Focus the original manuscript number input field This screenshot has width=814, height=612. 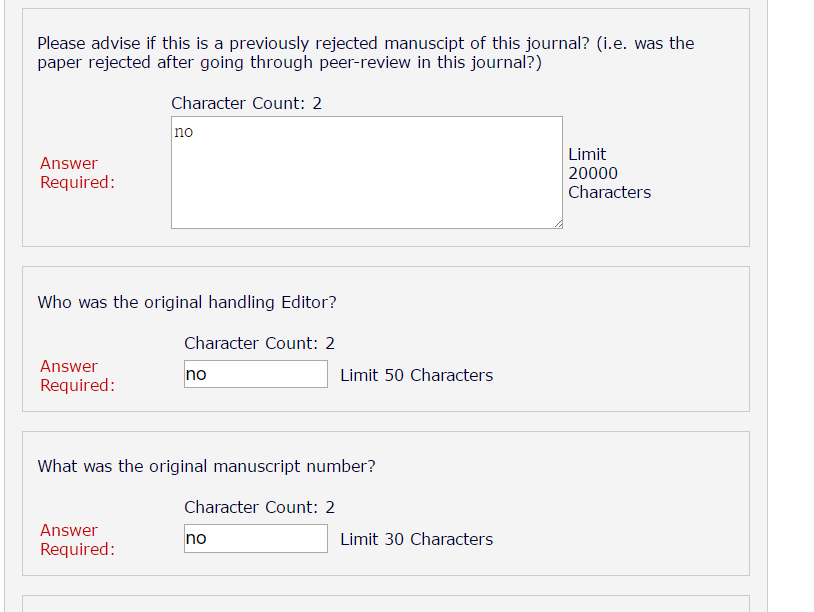[256, 538]
